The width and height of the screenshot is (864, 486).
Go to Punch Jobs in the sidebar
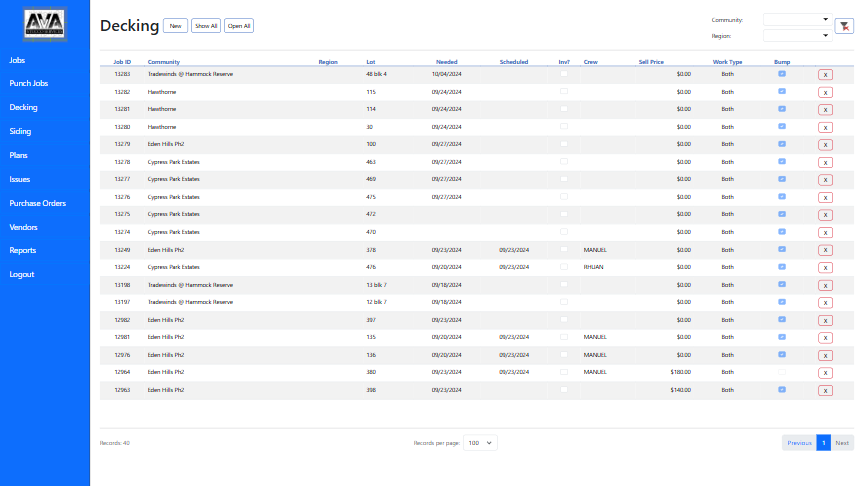tap(29, 84)
